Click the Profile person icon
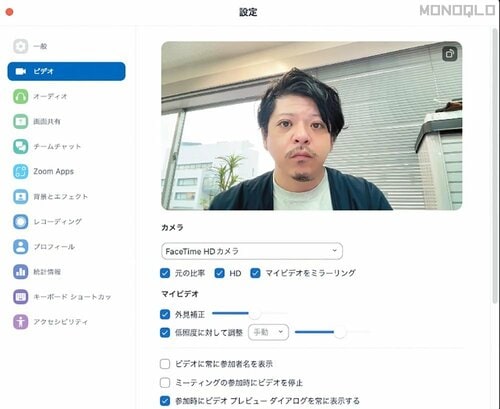This screenshot has width=500, height=409. point(21,247)
